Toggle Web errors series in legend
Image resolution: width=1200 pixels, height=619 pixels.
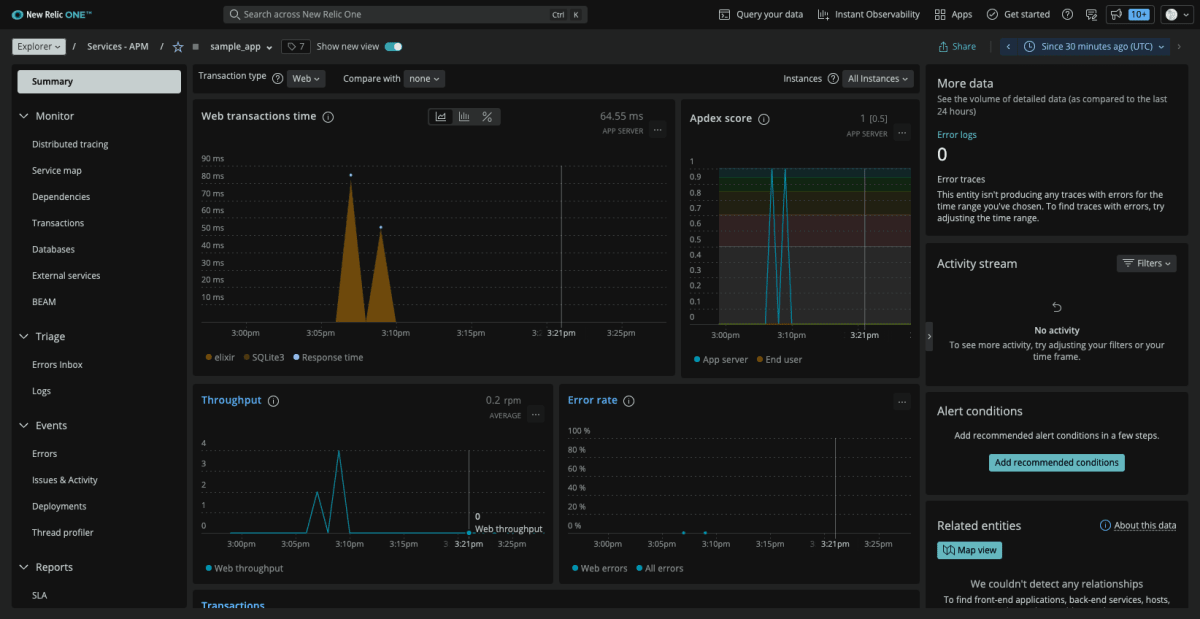600,569
